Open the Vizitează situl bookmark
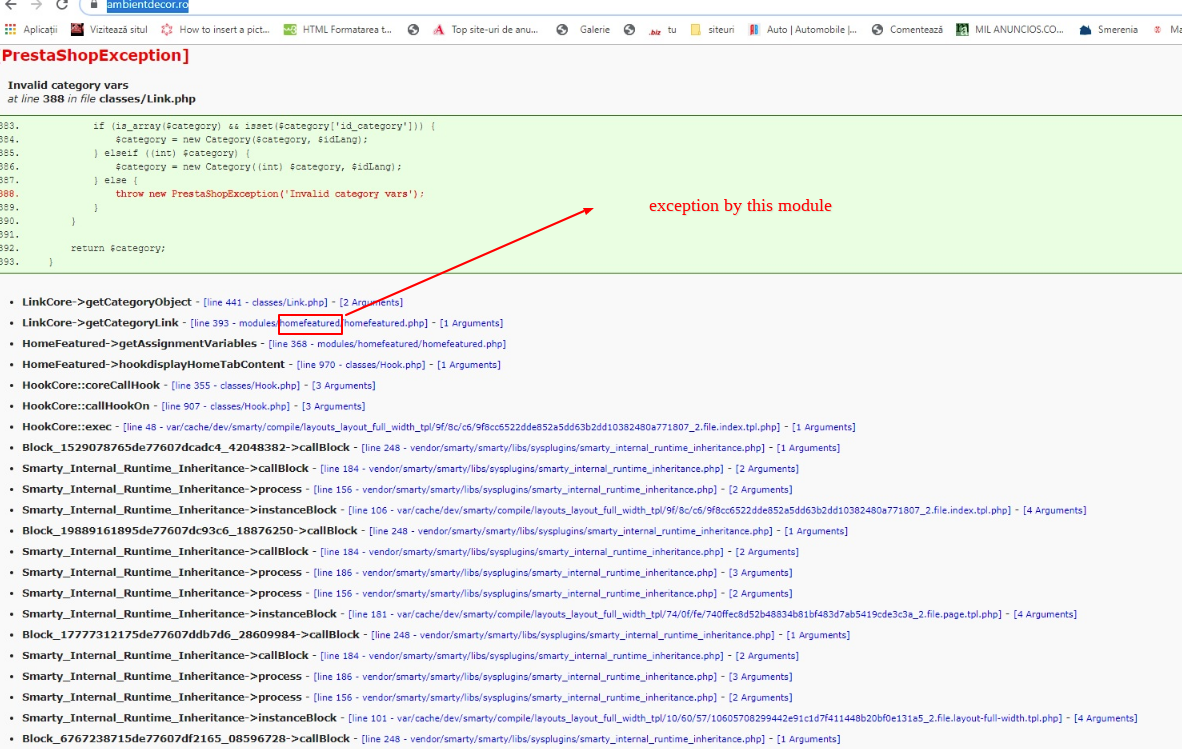Screen dimensions: 1182x749 click(109, 29)
